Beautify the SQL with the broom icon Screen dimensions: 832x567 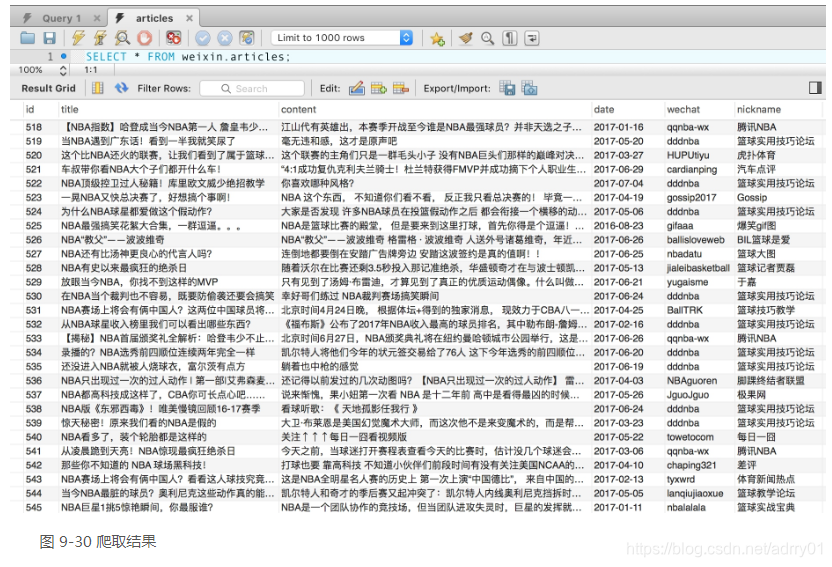(466, 38)
